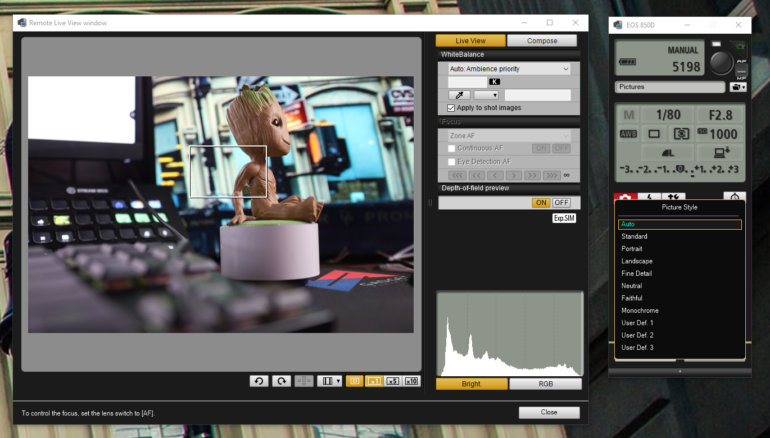Click the AWB white balance icon

(629, 134)
